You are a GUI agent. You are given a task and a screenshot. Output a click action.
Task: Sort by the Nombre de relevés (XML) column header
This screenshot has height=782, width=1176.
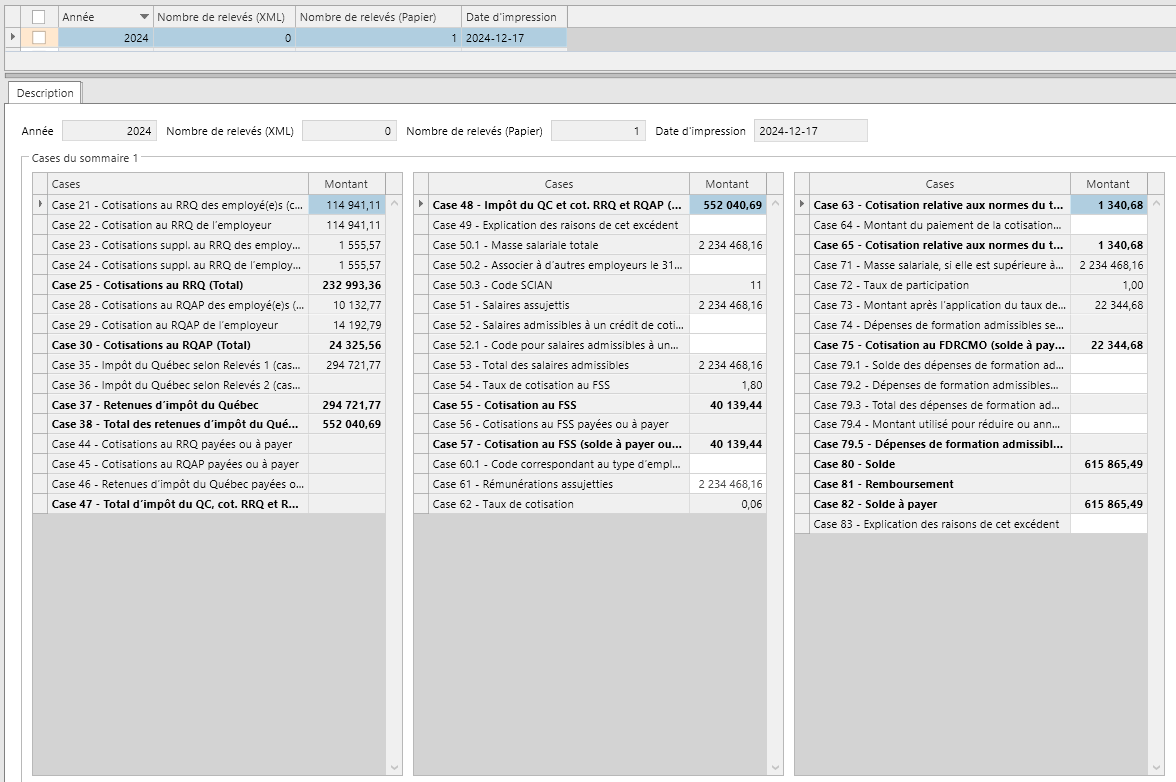(224, 17)
